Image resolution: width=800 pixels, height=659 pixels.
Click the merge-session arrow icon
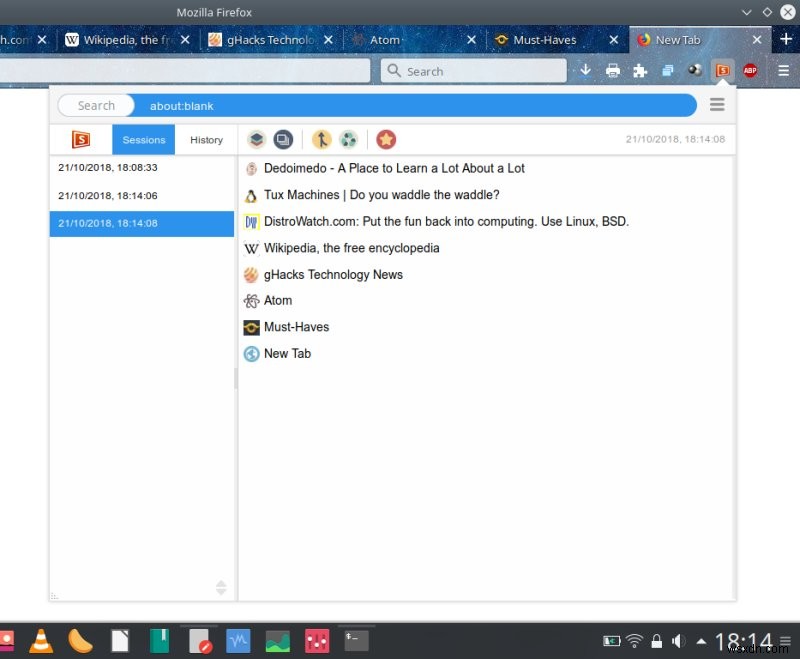point(321,140)
